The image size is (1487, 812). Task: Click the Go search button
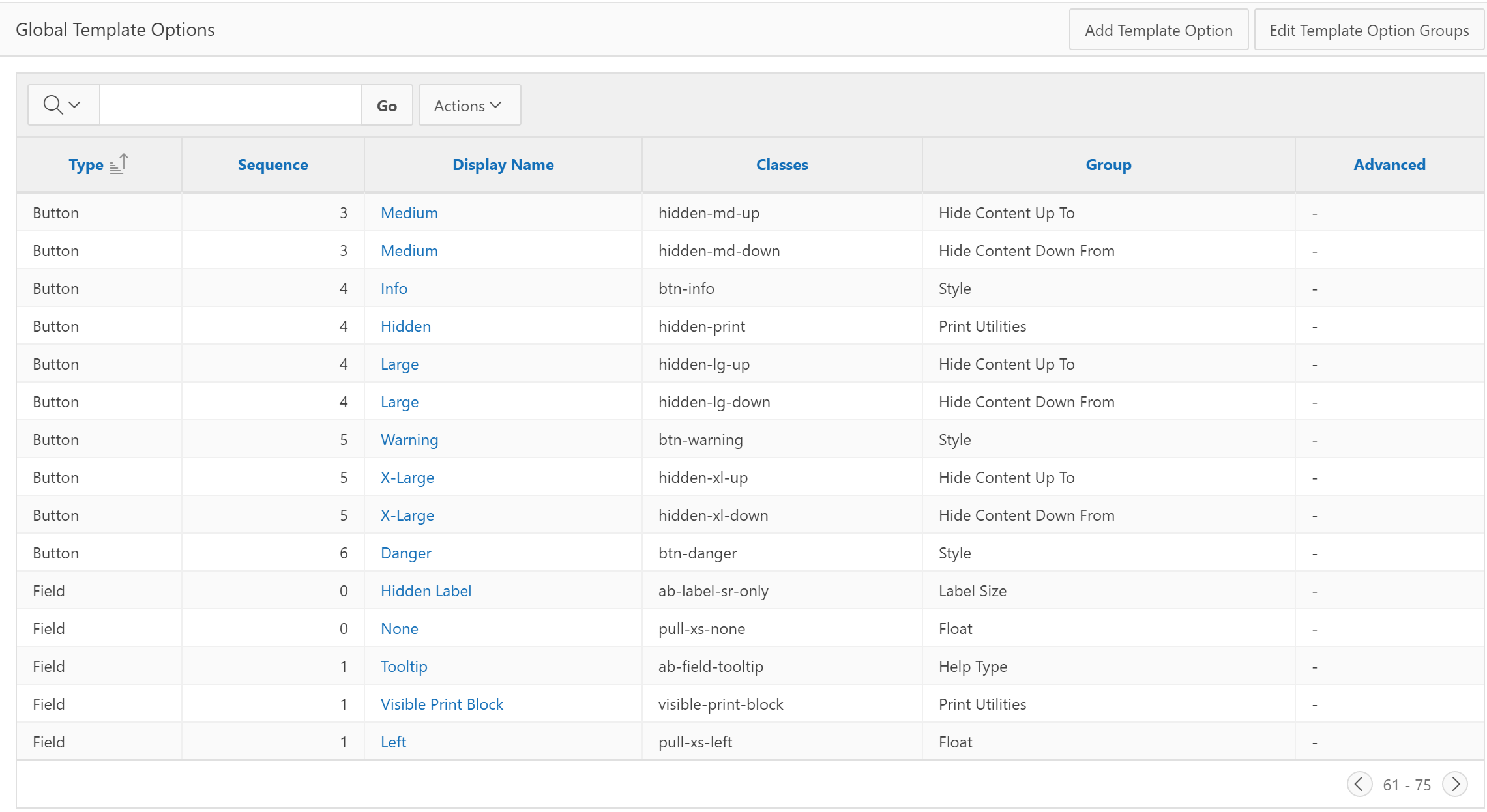pyautogui.click(x=387, y=106)
